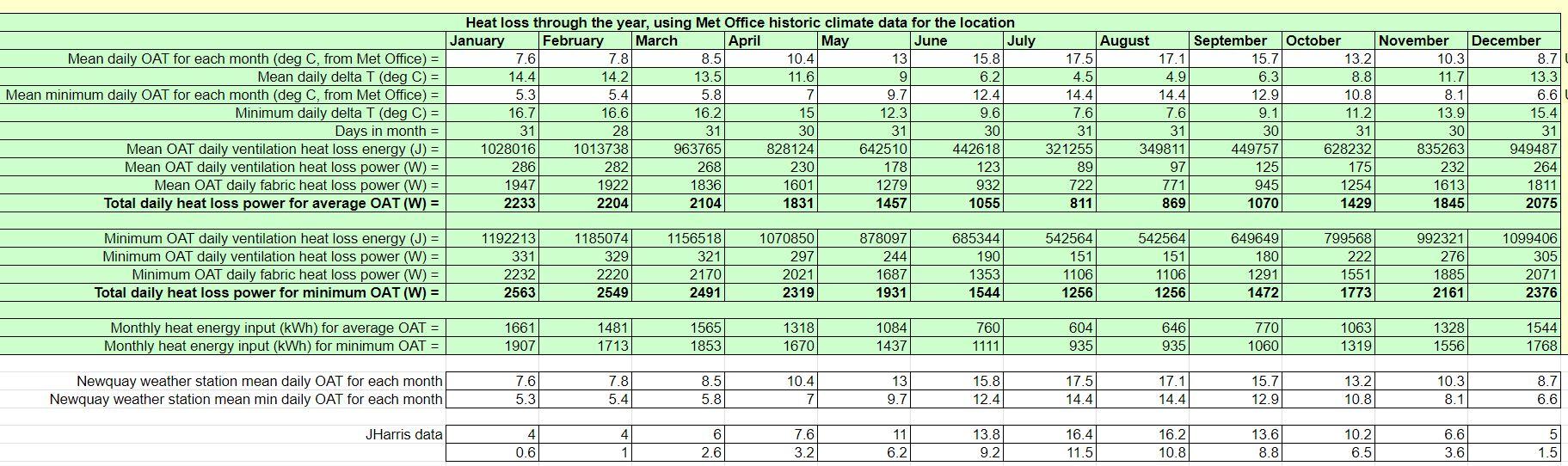The width and height of the screenshot is (1568, 466).
Task: Select August monthly heat energy input 646
Action: pyautogui.click(x=1142, y=328)
